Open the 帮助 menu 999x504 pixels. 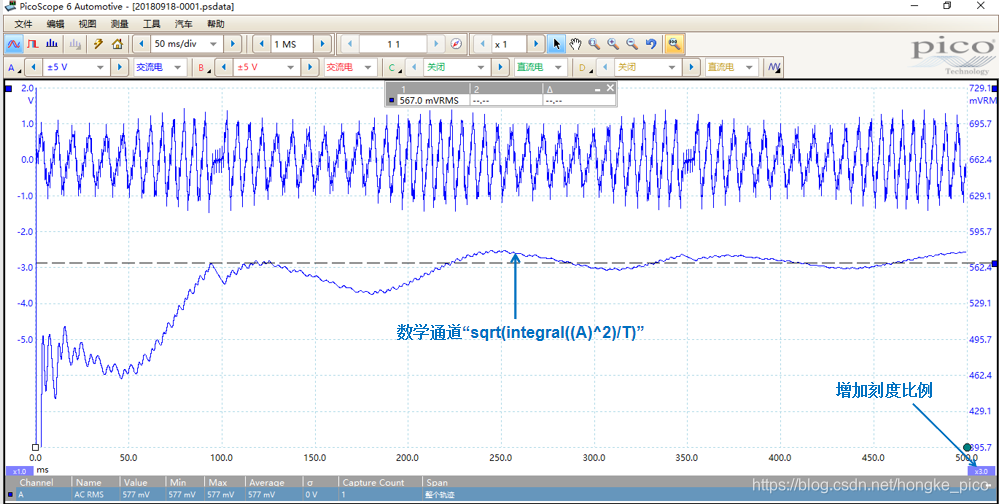pos(215,24)
